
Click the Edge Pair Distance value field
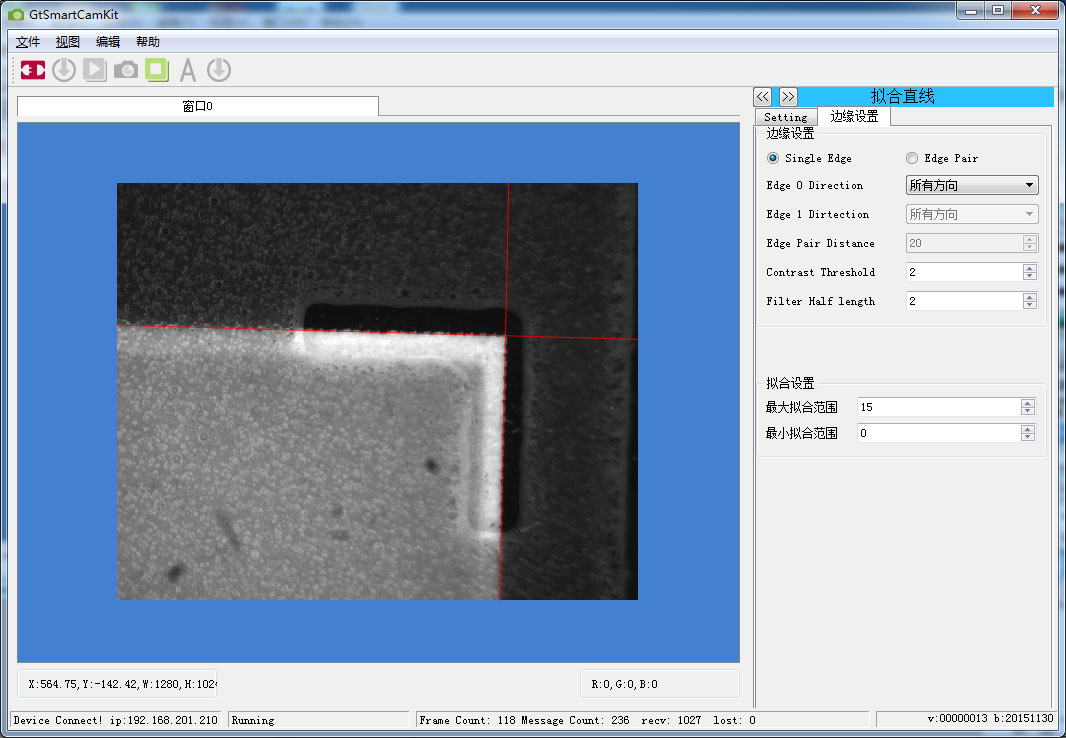tap(964, 243)
